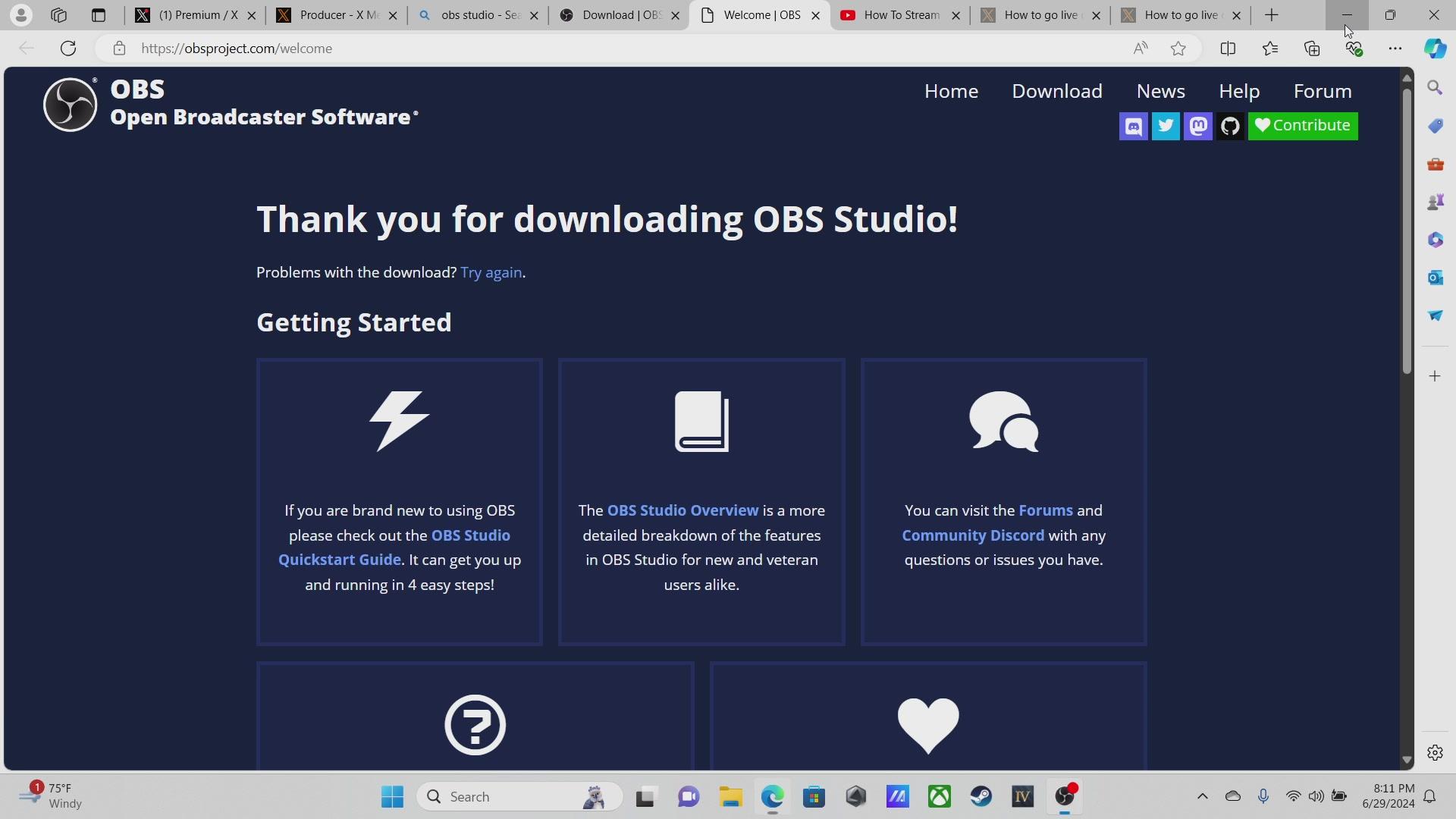Click the question mark help icon
This screenshot has width=1456, height=819.
tap(475, 725)
